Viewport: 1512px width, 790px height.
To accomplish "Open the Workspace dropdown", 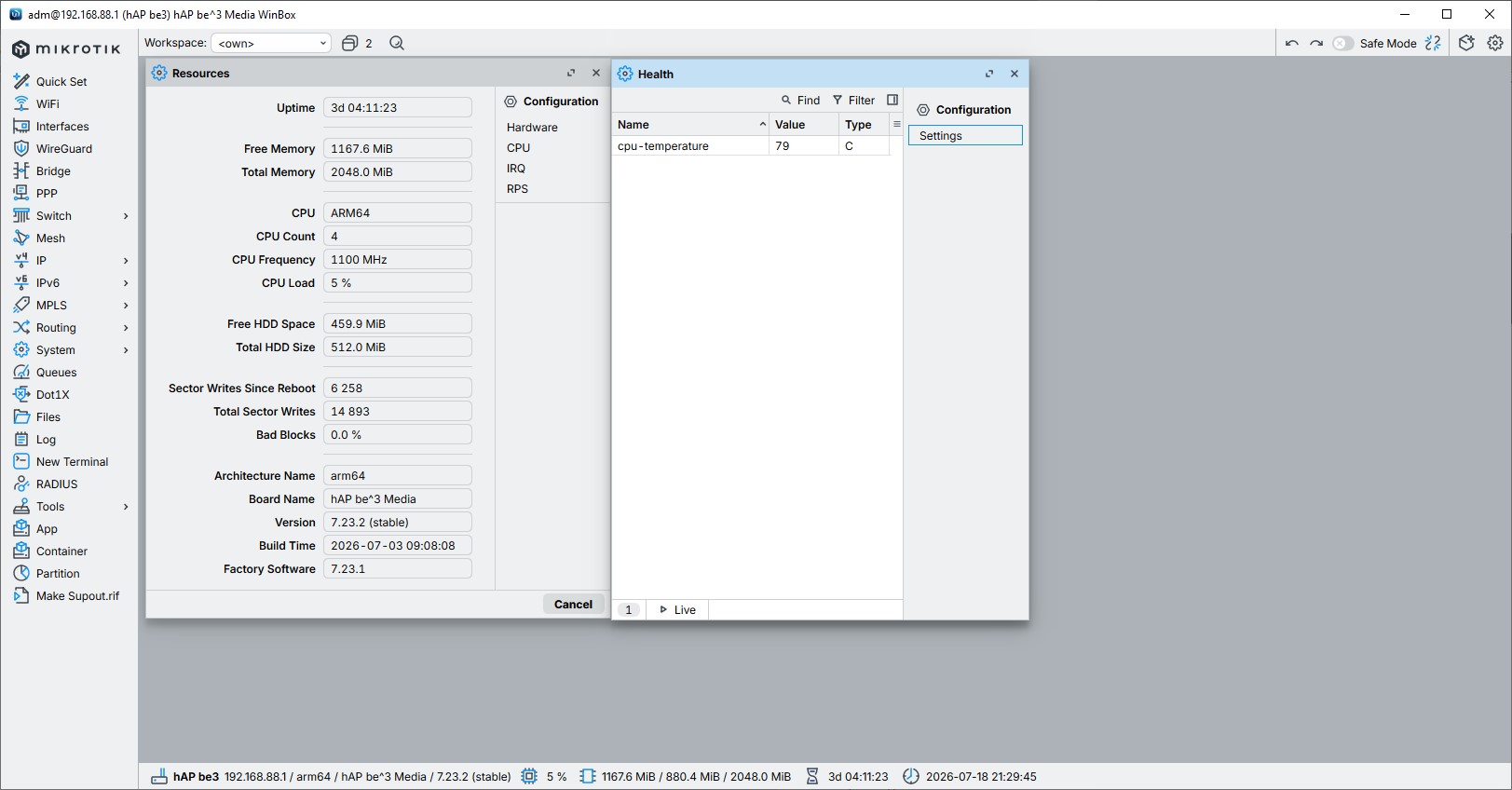I will tap(271, 43).
